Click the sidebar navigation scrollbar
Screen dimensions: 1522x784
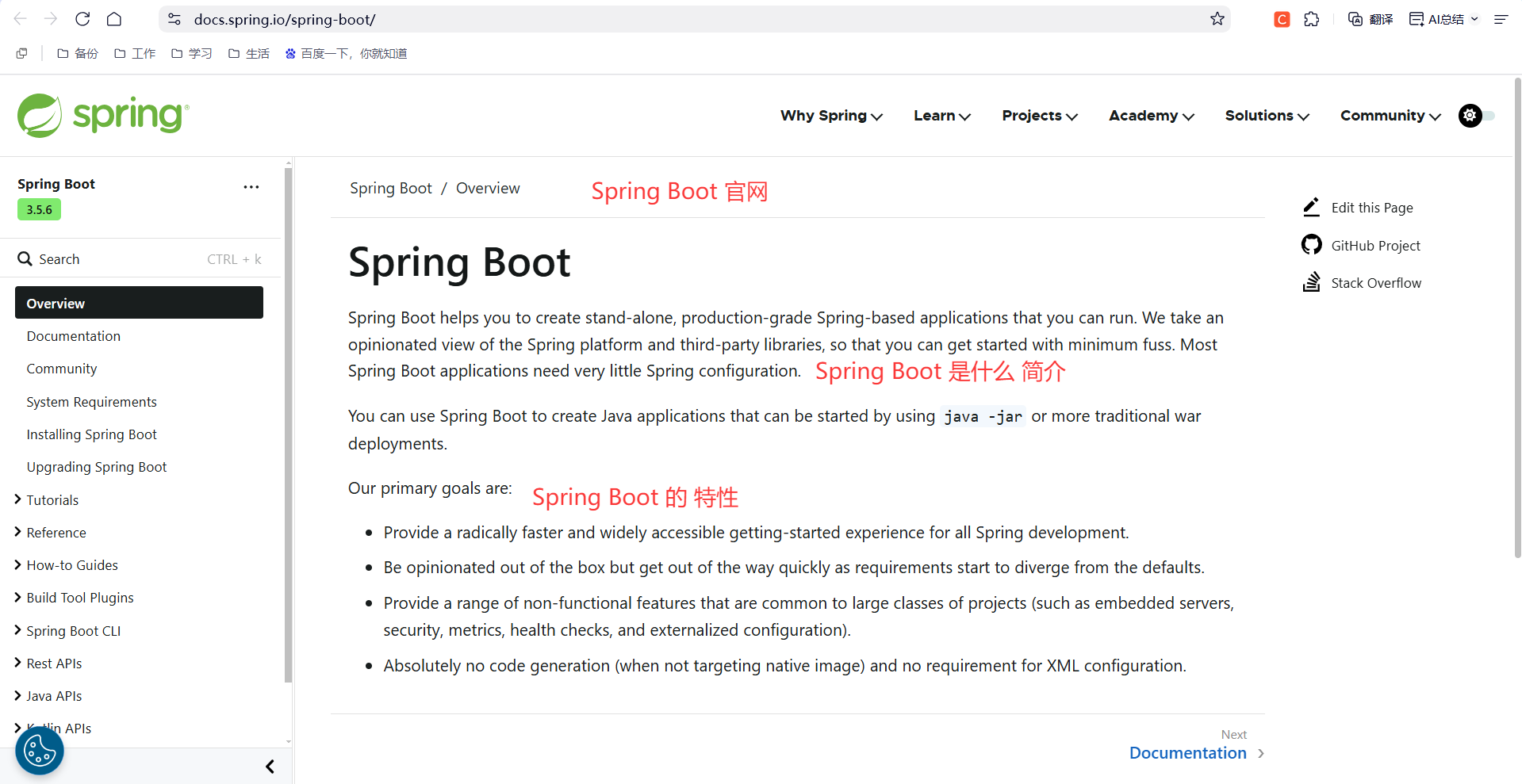pos(288,424)
